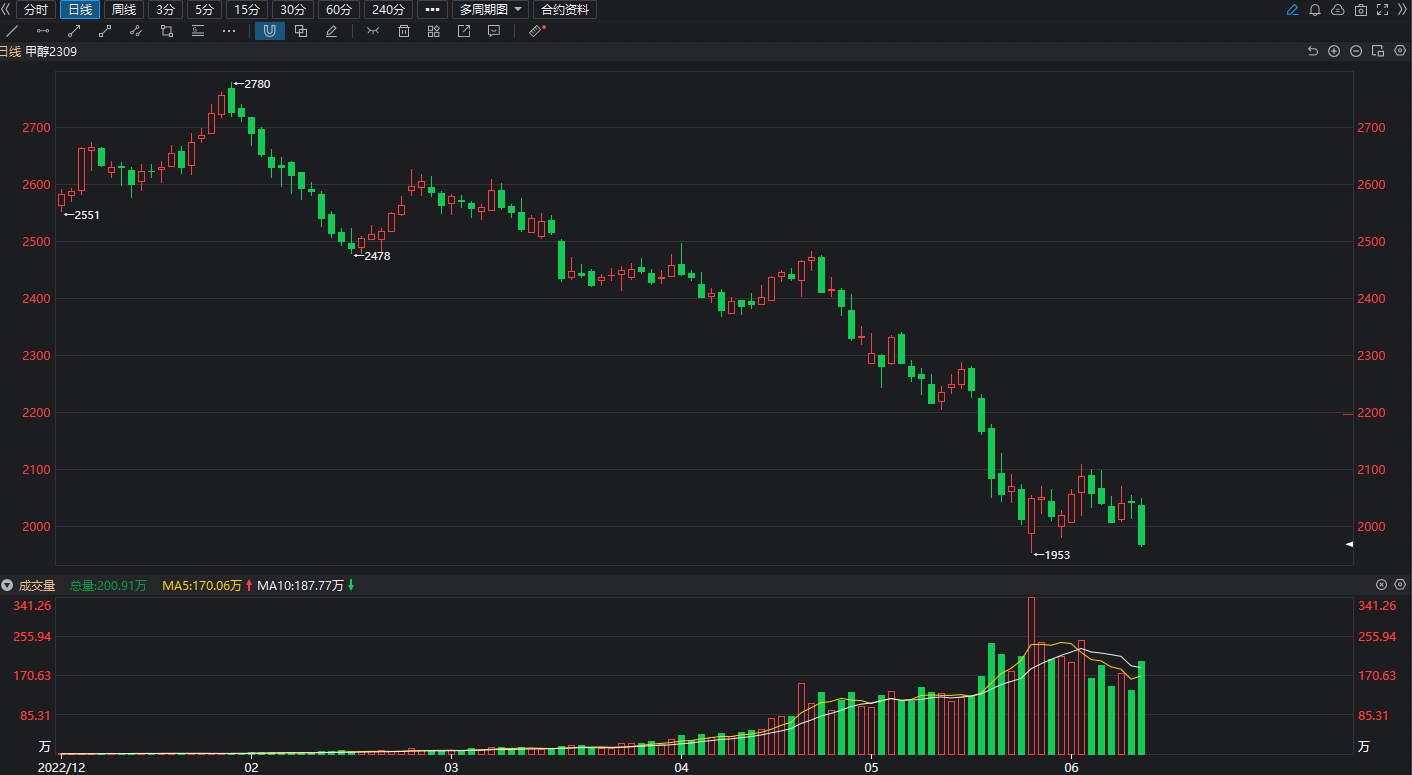
Task: Take a chart screenshot with camera icon
Action: pyautogui.click(x=1361, y=10)
